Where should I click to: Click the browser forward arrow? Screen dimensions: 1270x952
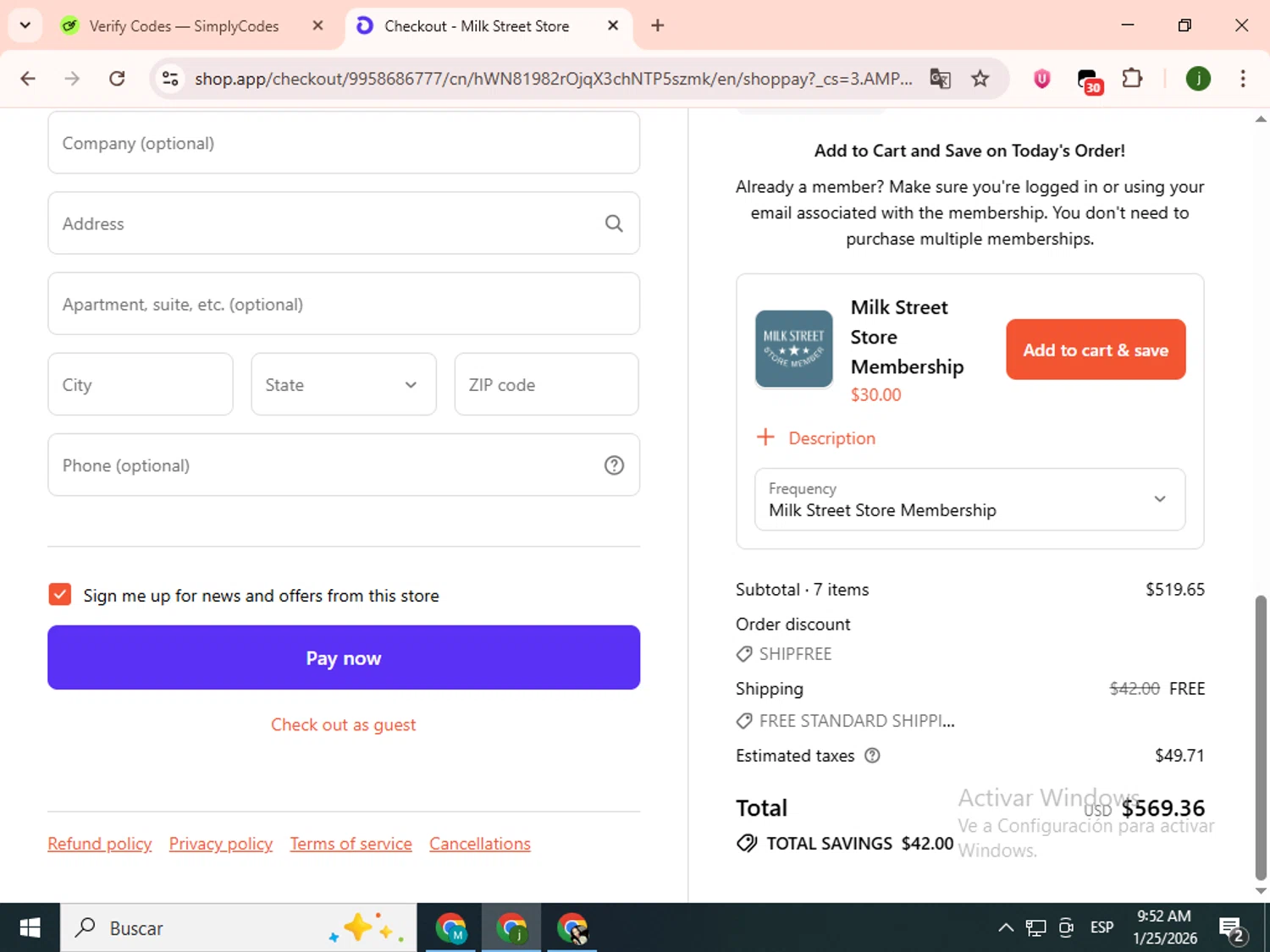tap(72, 79)
